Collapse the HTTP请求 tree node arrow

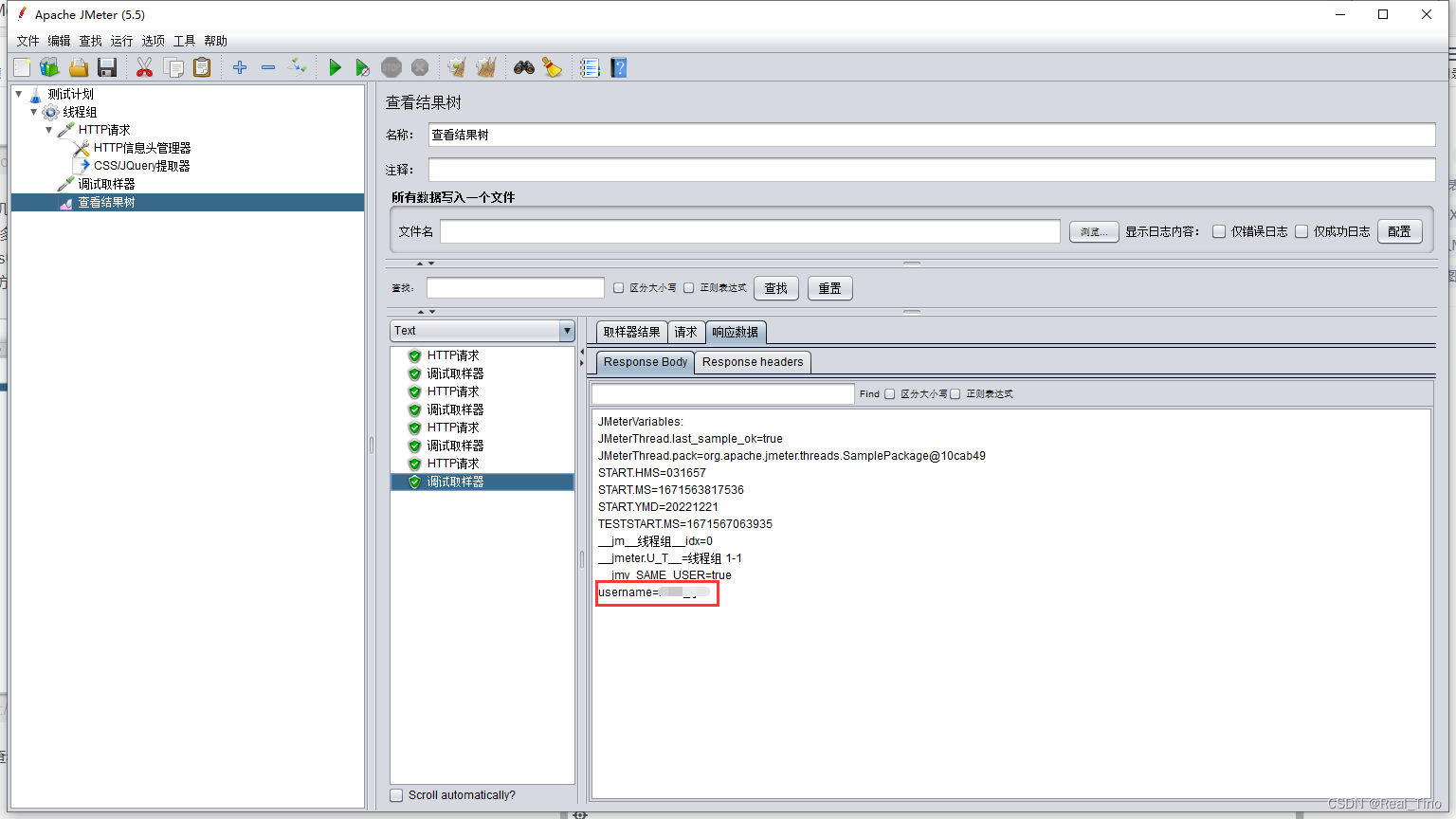pyautogui.click(x=49, y=130)
